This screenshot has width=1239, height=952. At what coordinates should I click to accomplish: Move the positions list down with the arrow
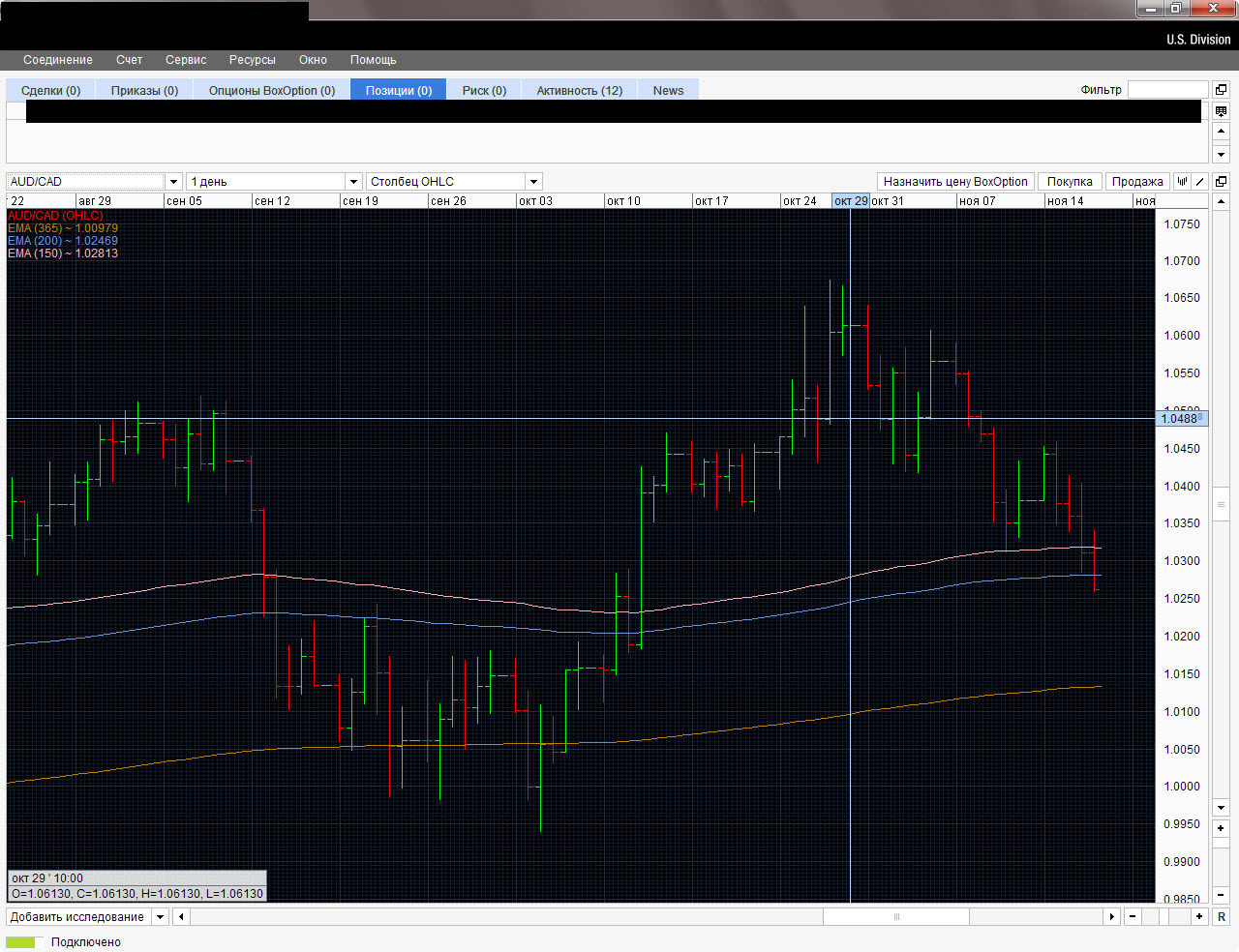point(1221,155)
